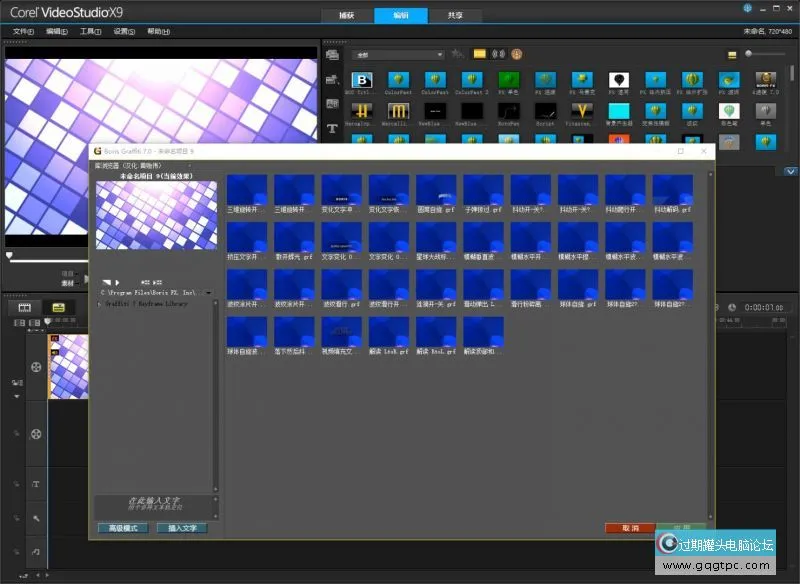Image resolution: width=800 pixels, height=584 pixels.
Task: Switch to timeline view icon
Action: click(58, 307)
